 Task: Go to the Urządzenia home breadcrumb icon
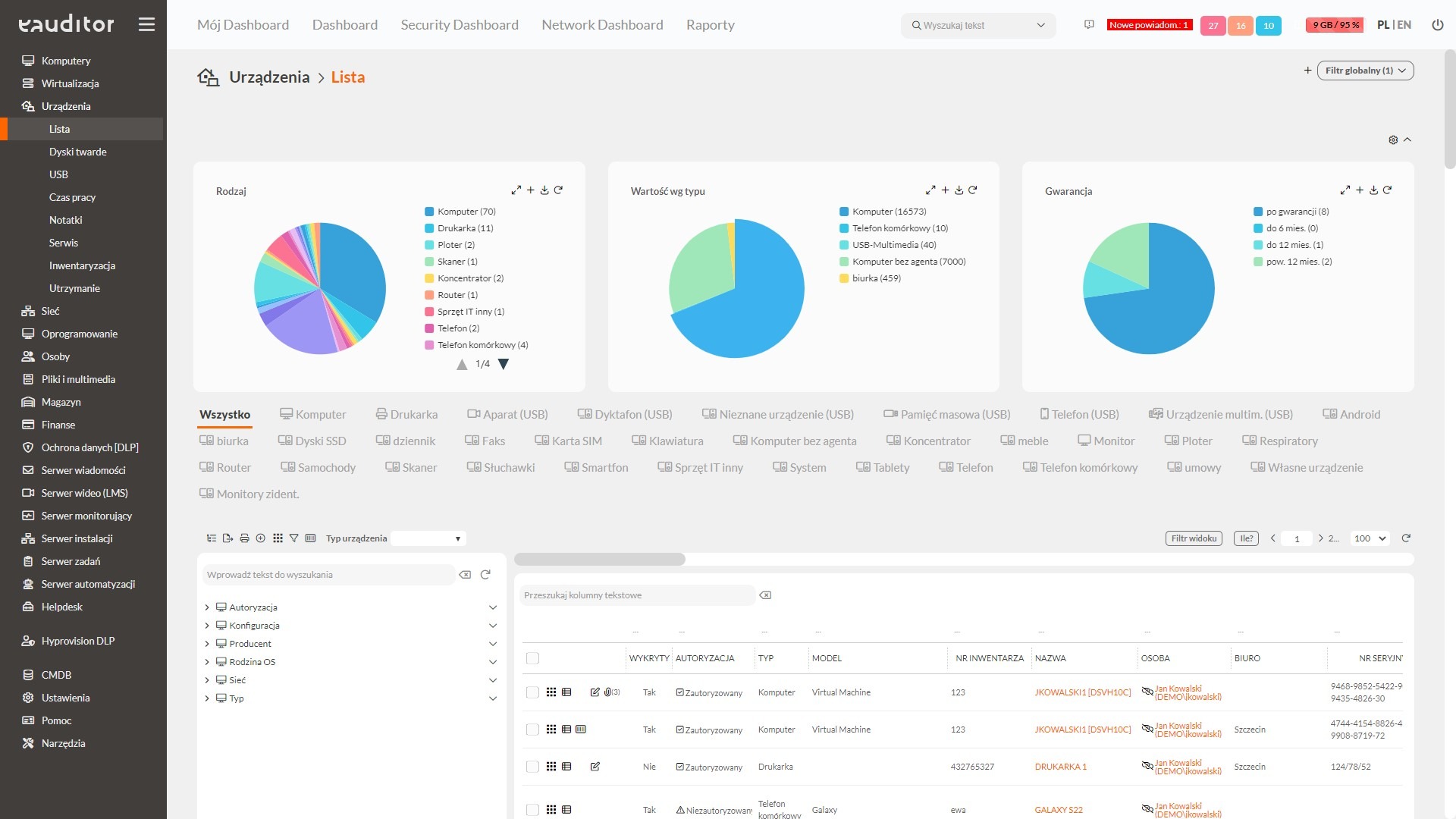tap(208, 77)
